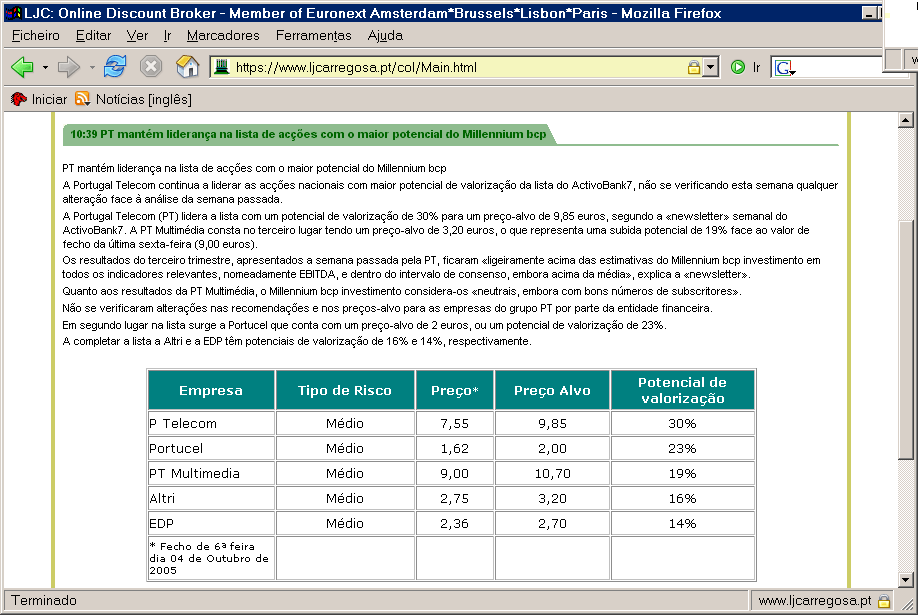Click the Forward navigation arrow
This screenshot has height=615, width=918.
point(68,67)
